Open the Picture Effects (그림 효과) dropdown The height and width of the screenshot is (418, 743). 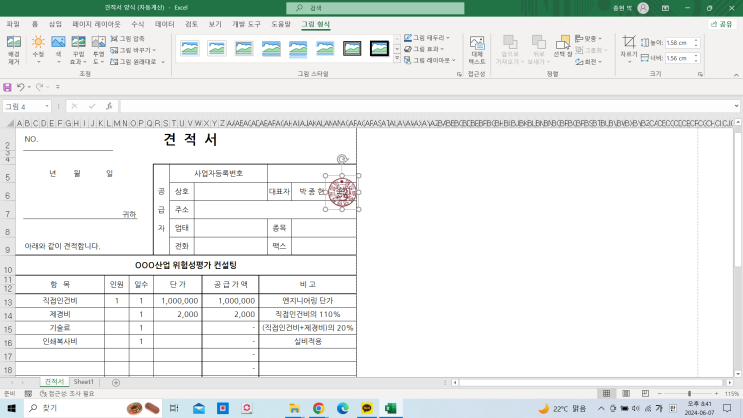(424, 49)
